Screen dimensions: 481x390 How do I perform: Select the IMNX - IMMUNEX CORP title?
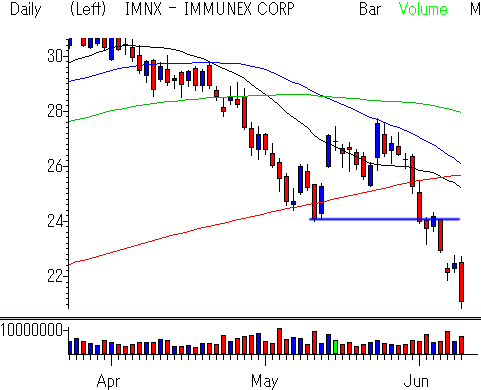click(210, 9)
